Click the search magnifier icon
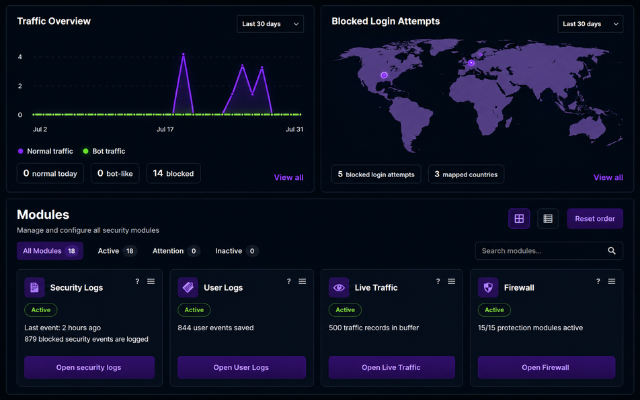This screenshot has width=640, height=400. click(x=611, y=251)
